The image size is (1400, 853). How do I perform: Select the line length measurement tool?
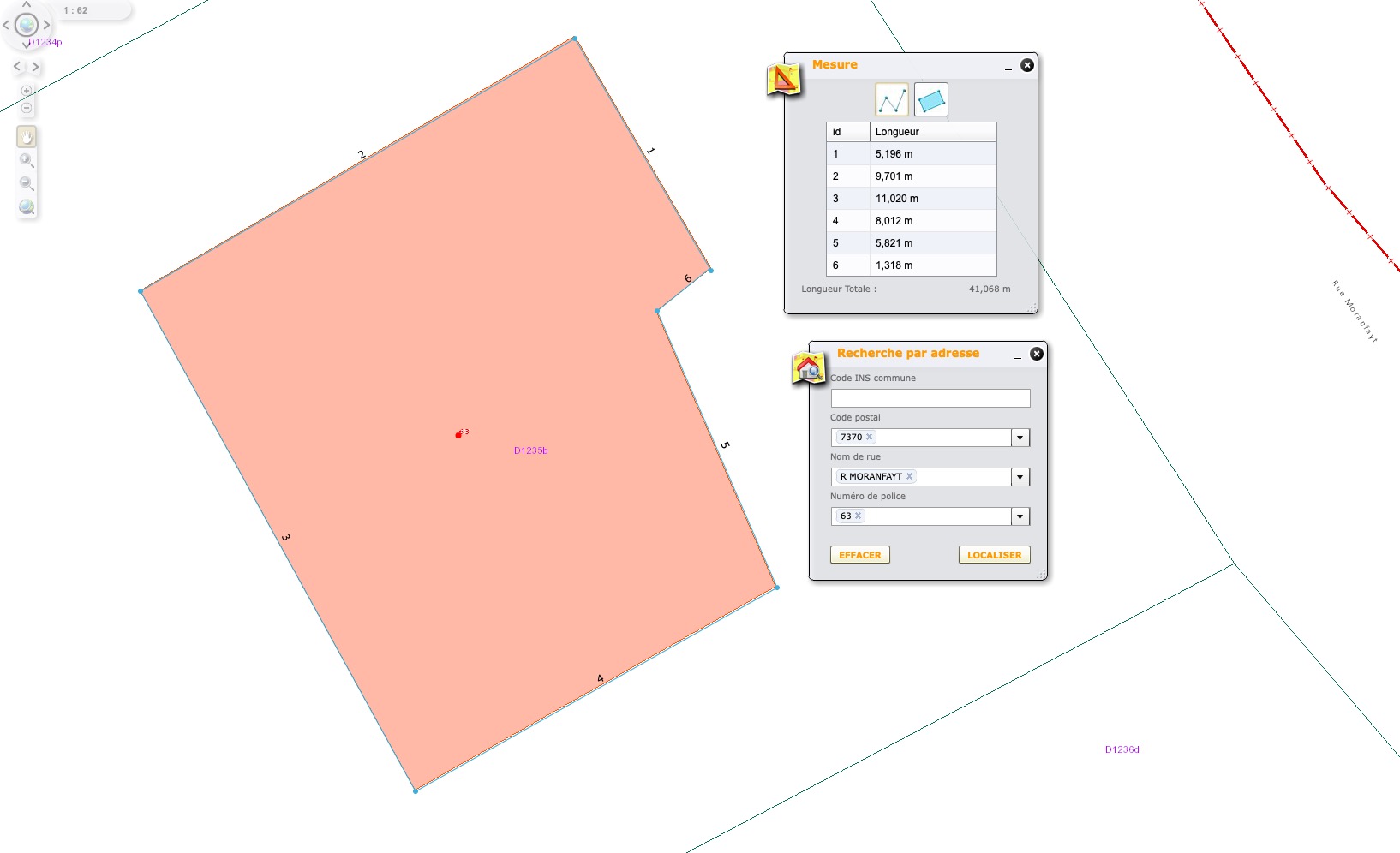891,100
